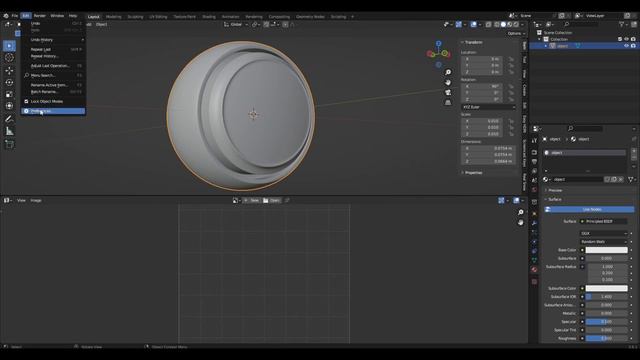The image size is (640, 360).
Task: Expand the Properties panel in sidebar
Action: (473, 173)
